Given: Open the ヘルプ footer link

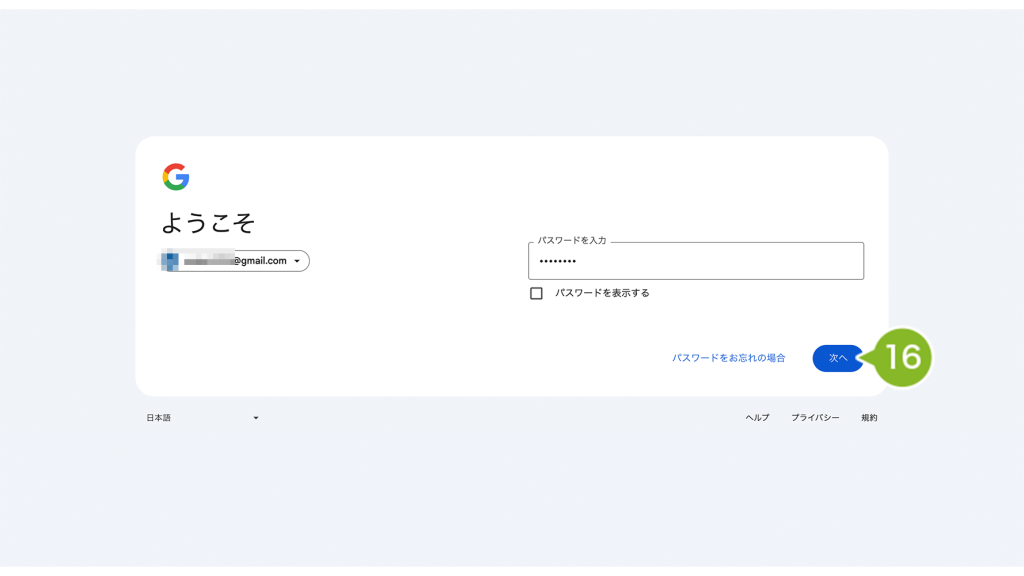Looking at the screenshot, I should (x=757, y=418).
